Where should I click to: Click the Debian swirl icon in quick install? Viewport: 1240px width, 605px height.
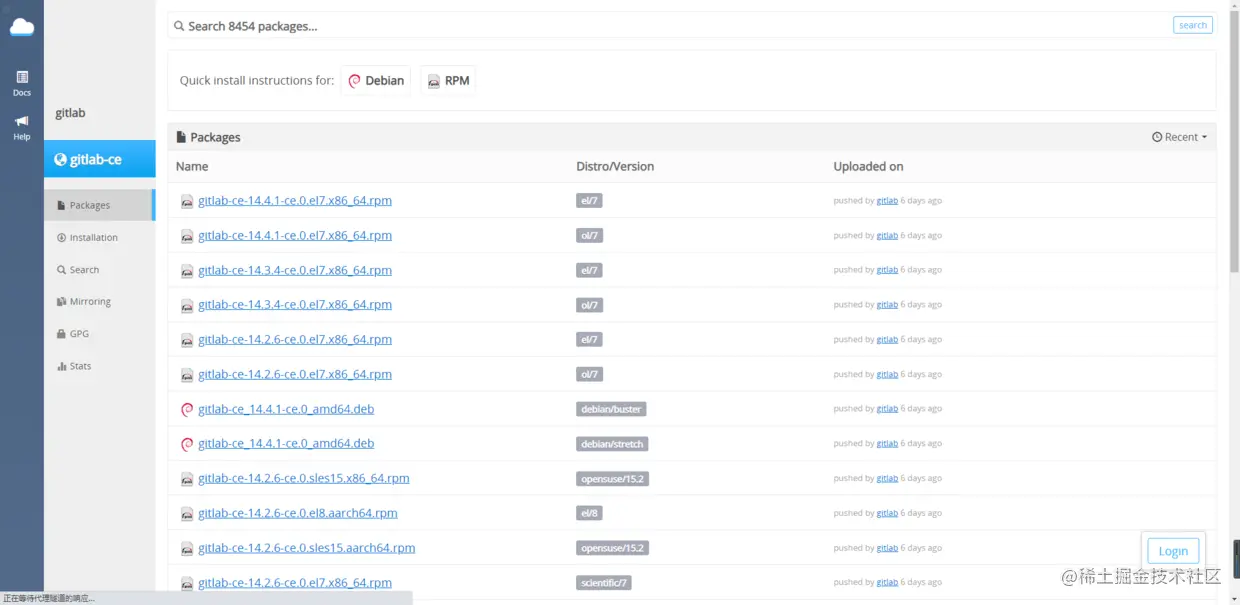coord(354,81)
